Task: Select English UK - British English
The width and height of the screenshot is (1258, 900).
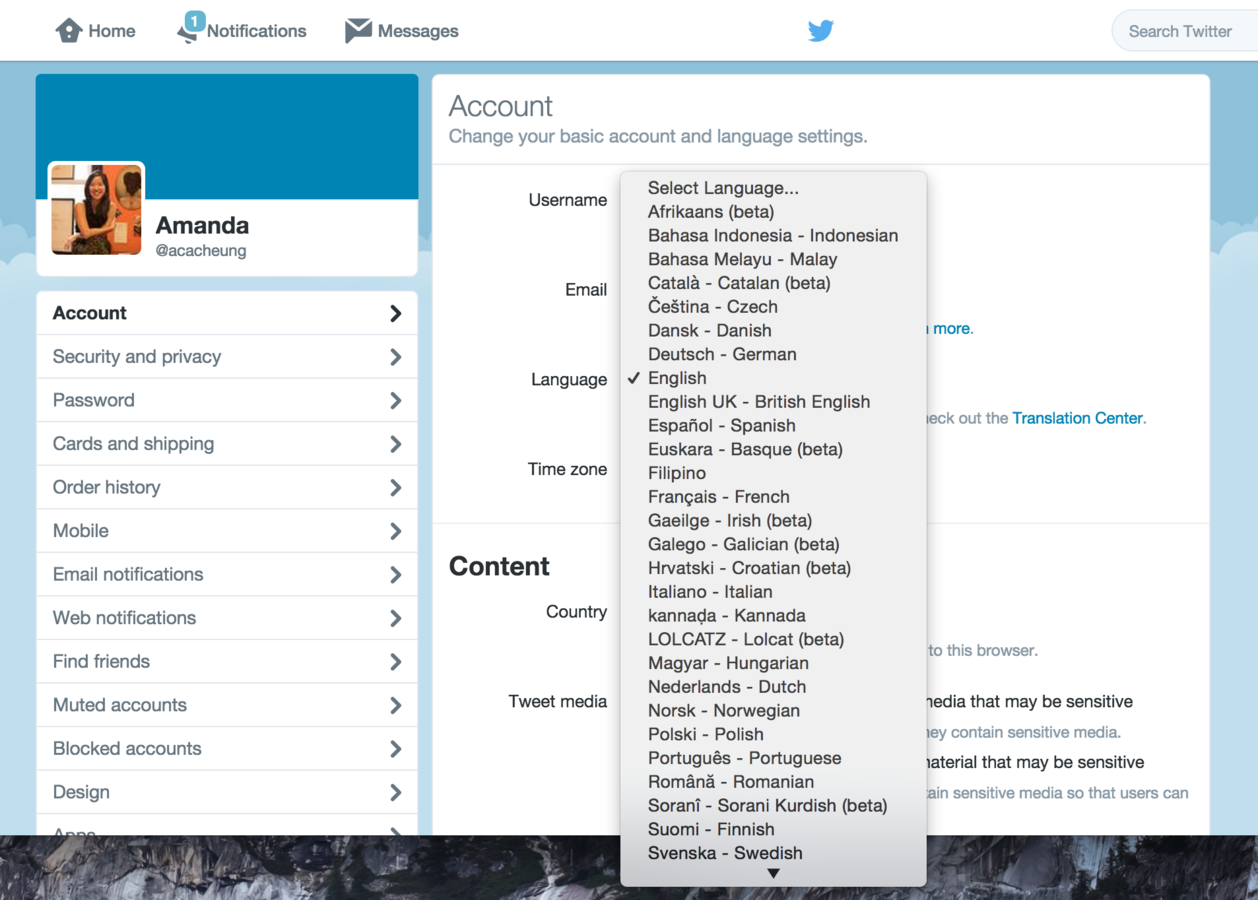Action: point(773,402)
